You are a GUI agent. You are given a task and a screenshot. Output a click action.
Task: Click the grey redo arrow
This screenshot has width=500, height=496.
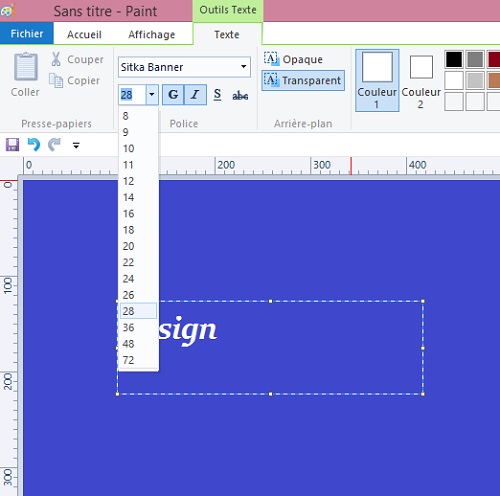coord(54,145)
